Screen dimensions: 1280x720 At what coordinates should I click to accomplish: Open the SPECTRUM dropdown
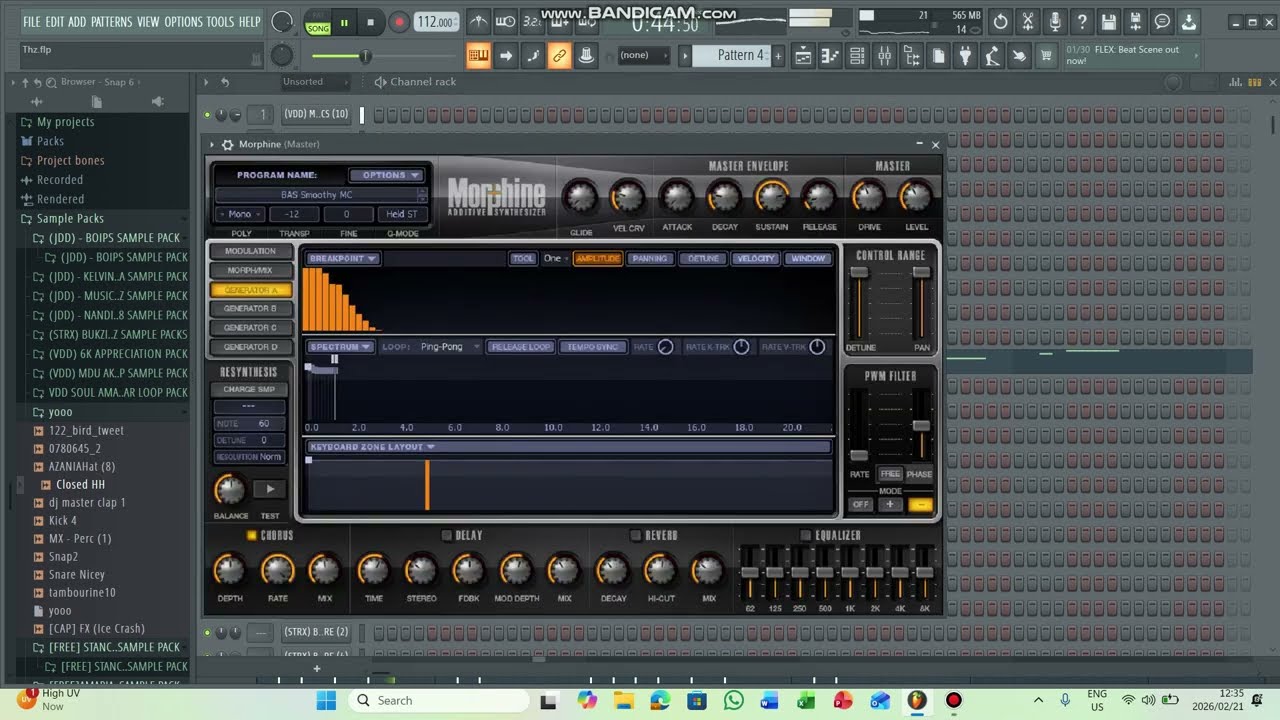[x=340, y=347]
